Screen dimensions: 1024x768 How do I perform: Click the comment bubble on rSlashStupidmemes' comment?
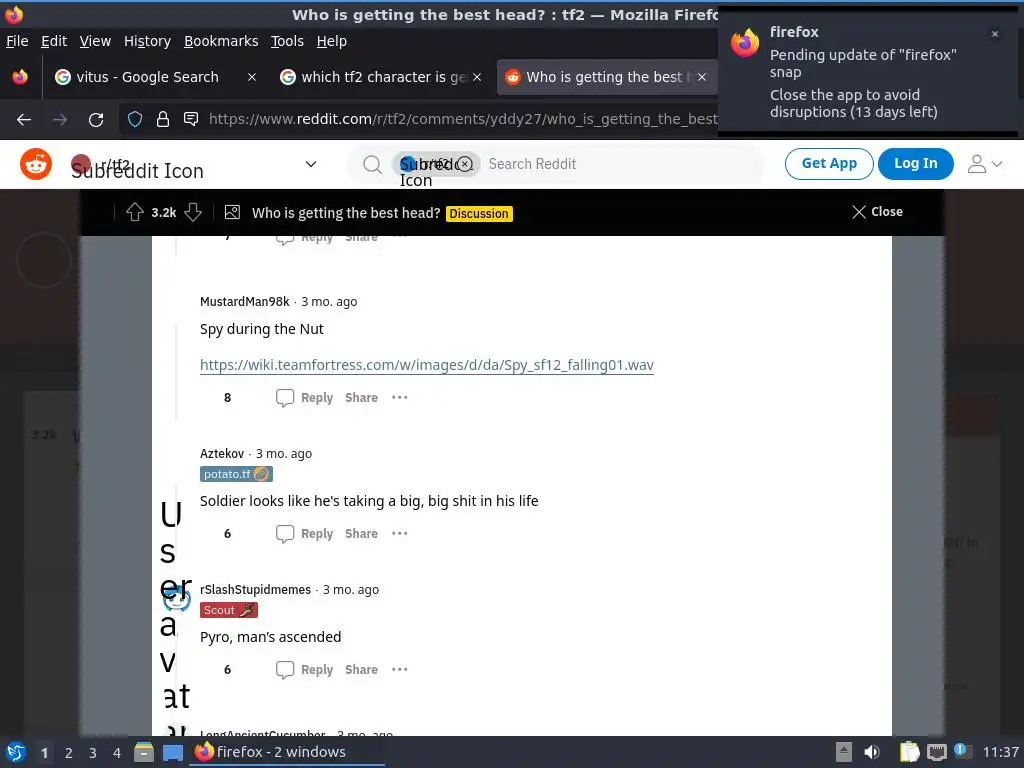(285, 669)
